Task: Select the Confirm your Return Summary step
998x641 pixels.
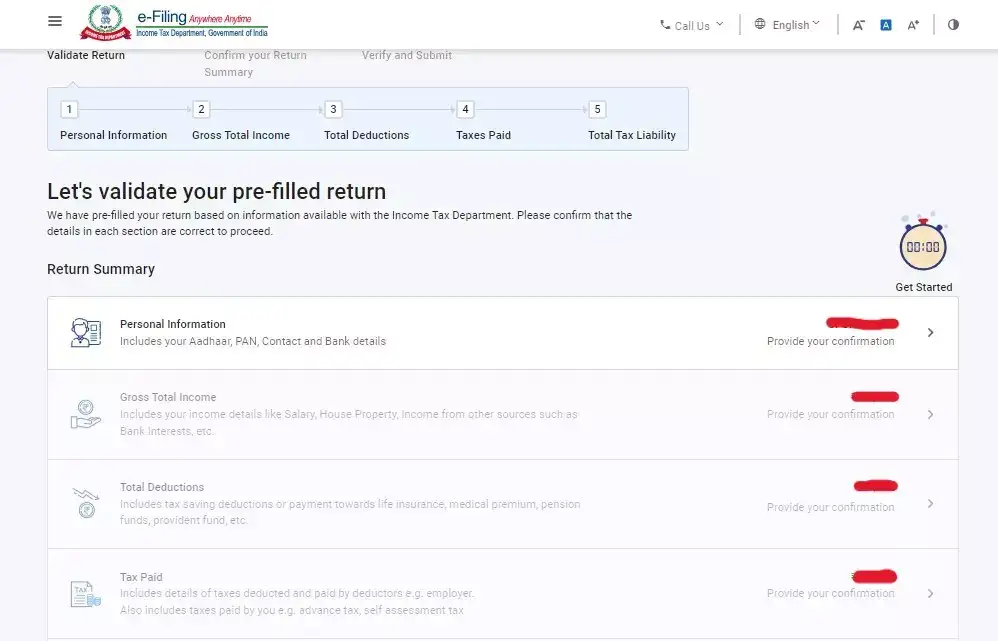Action: click(255, 62)
